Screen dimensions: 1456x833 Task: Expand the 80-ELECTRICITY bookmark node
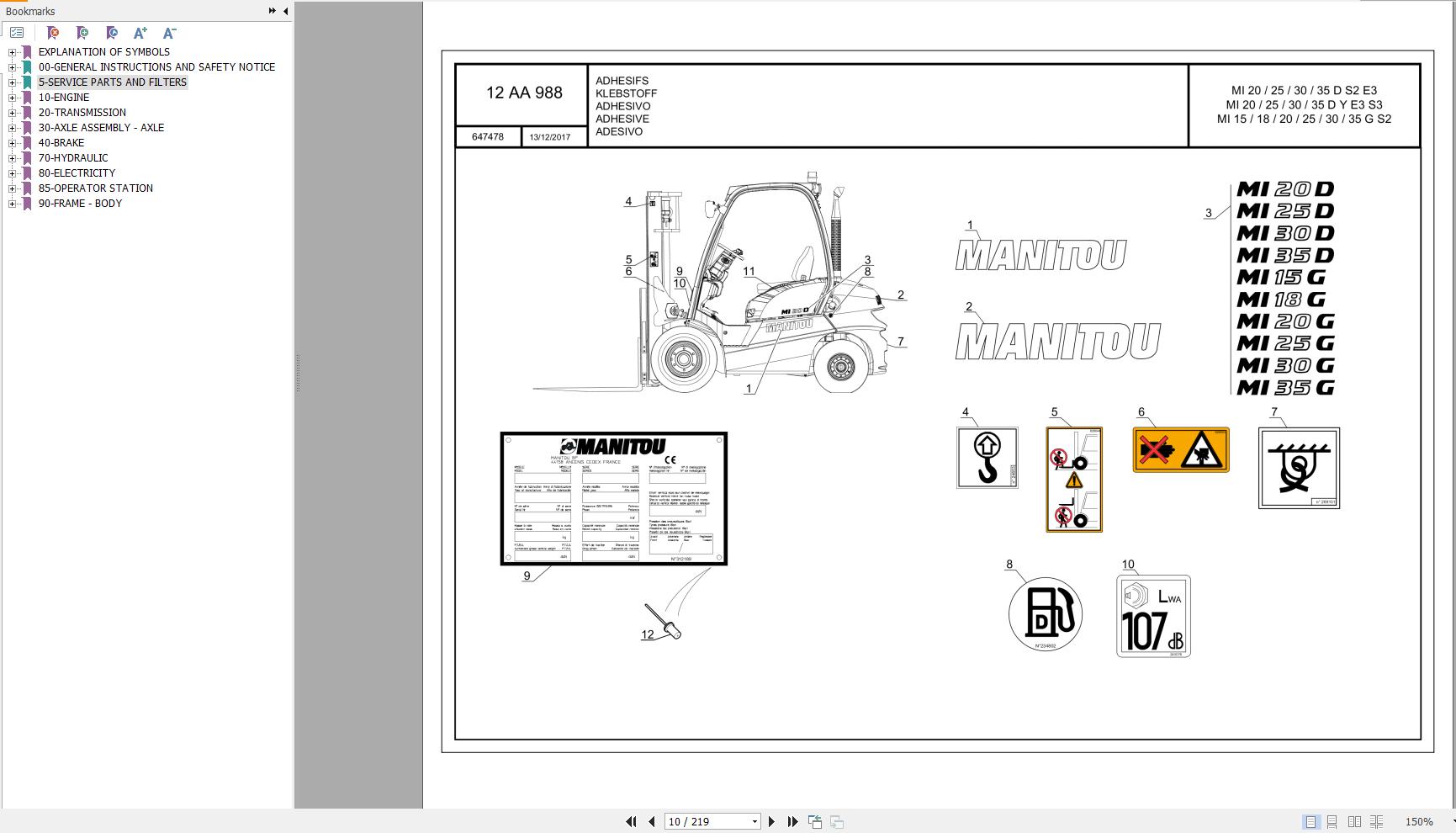(13, 173)
